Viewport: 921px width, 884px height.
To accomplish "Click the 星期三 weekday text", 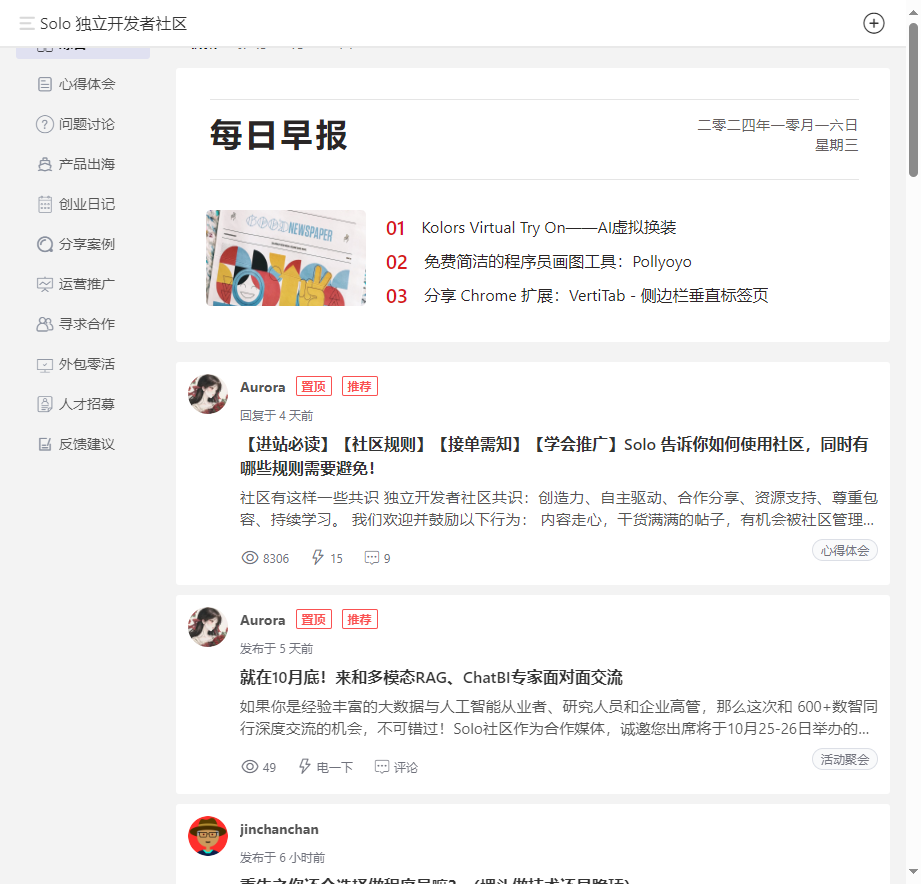I will tap(836, 145).
